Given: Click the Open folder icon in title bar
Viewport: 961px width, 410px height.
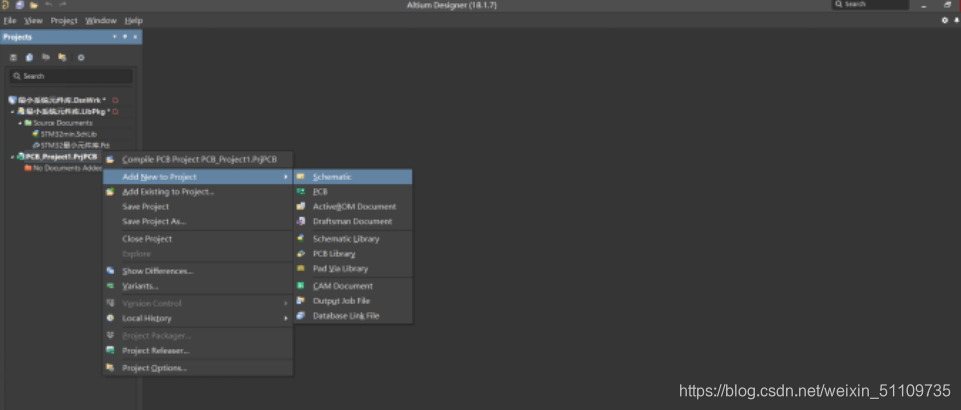Looking at the screenshot, I should [x=34, y=5].
